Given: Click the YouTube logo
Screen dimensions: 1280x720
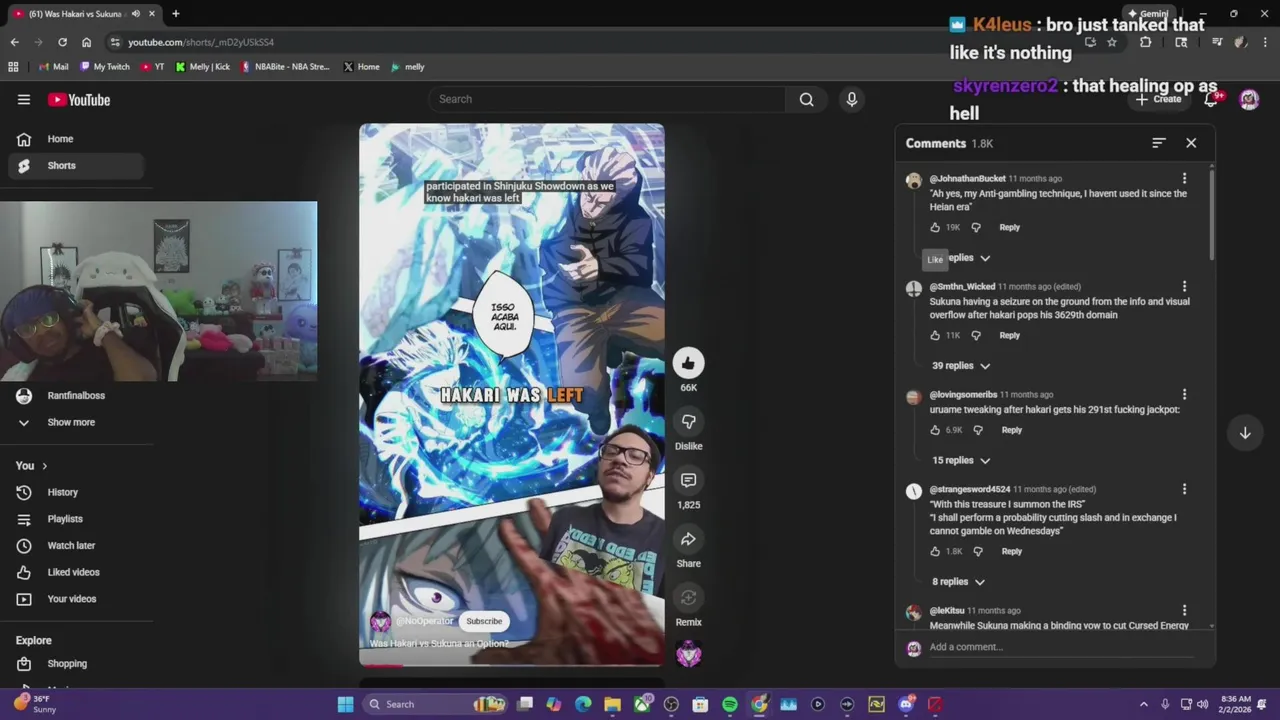Looking at the screenshot, I should tap(79, 99).
